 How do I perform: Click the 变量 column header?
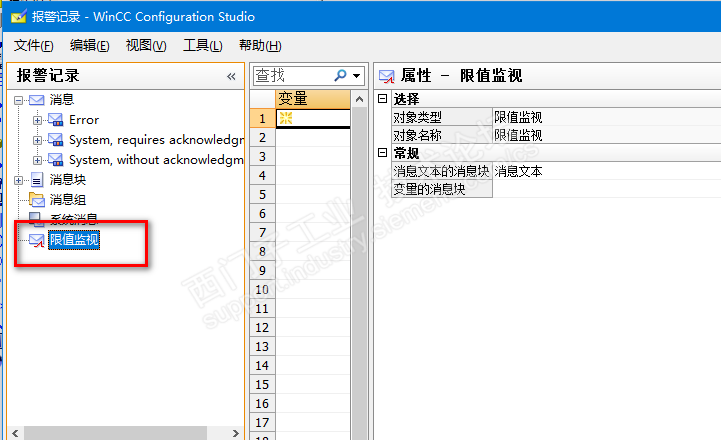pos(313,99)
